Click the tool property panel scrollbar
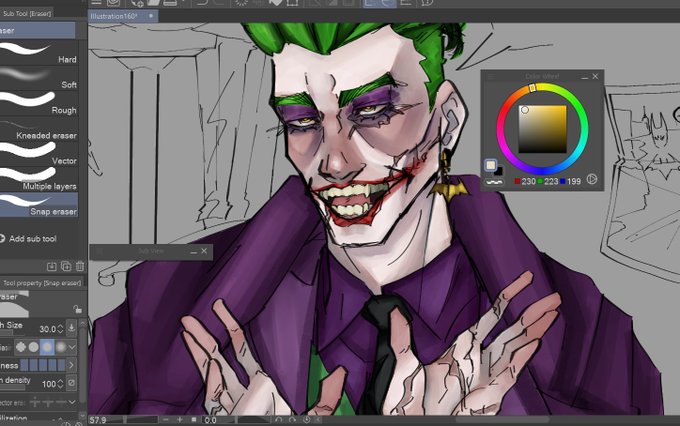Screen dimensions: 680x426 tap(82, 364)
